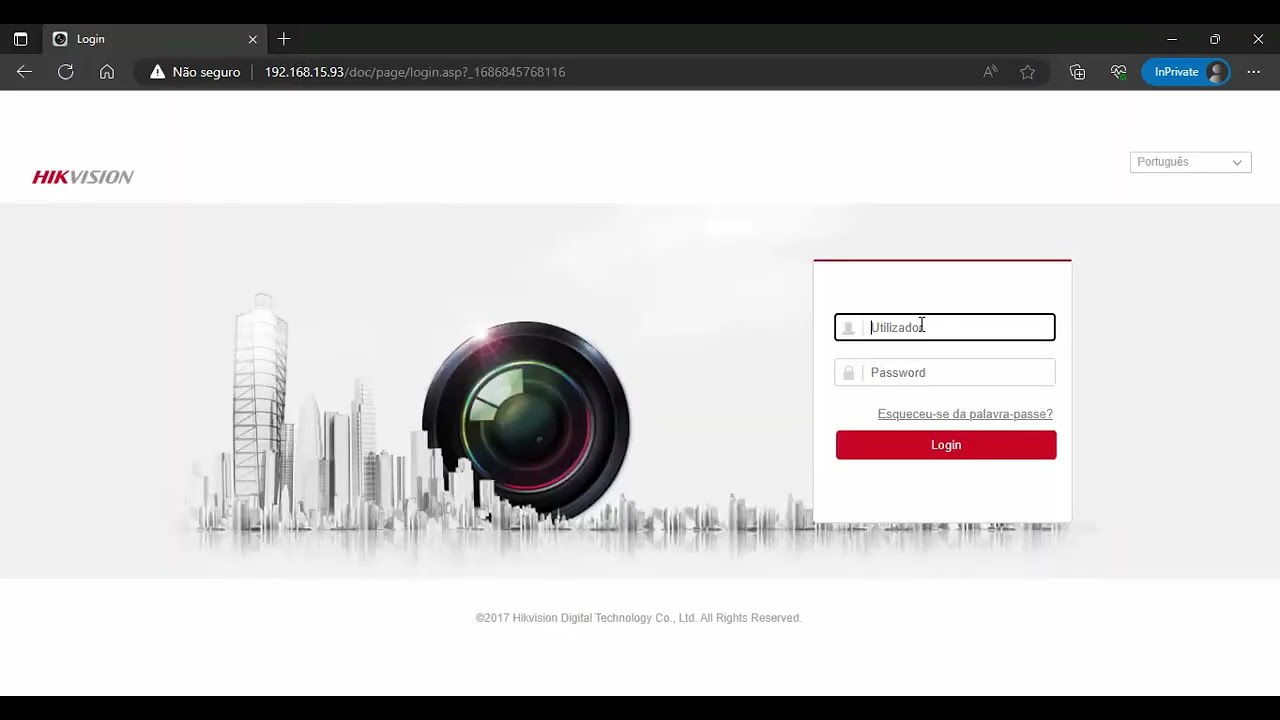Close the Login tab
Screen dimensions: 1280x720
253,39
